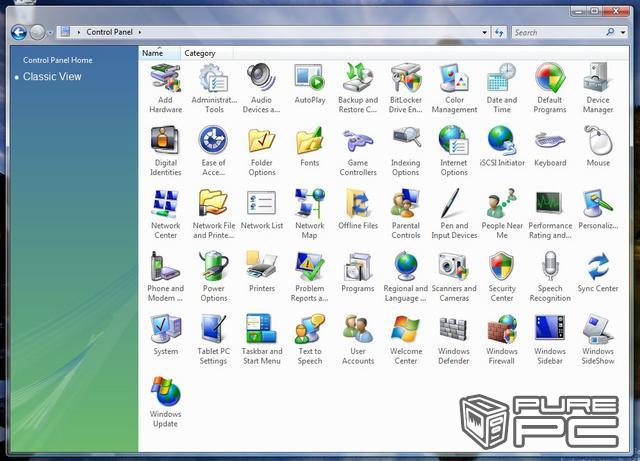The width and height of the screenshot is (640, 461).
Task: Open Color Management
Action: tap(454, 88)
